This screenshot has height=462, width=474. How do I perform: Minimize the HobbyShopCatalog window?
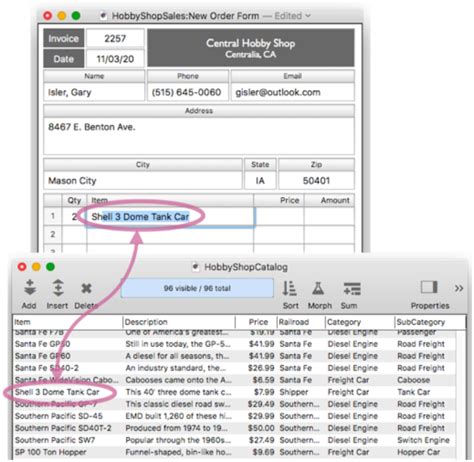point(36,267)
